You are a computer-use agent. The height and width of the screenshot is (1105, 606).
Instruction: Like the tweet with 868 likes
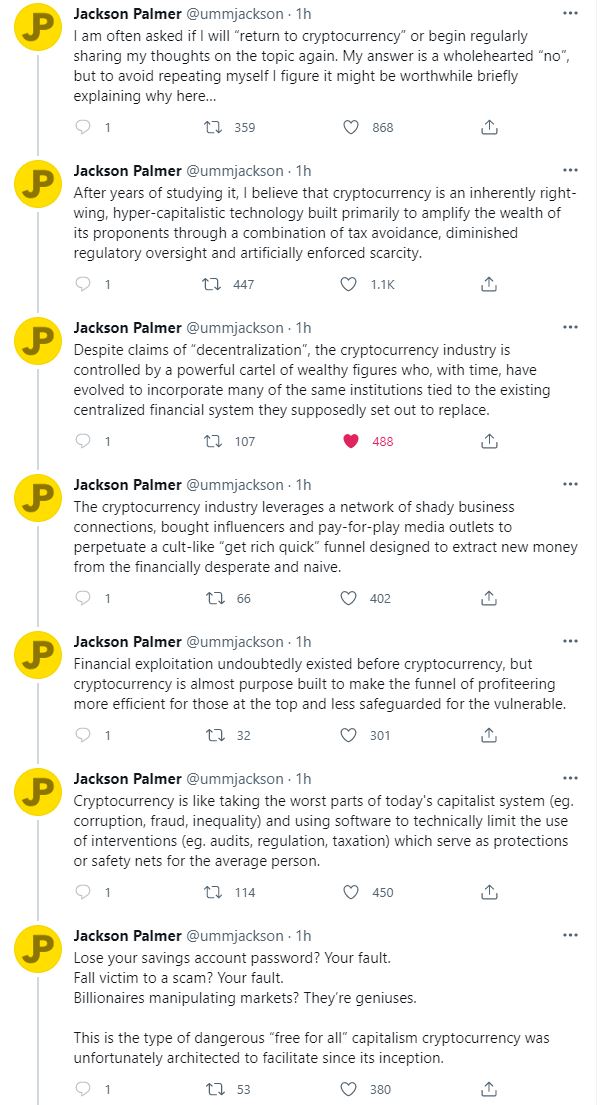click(350, 127)
